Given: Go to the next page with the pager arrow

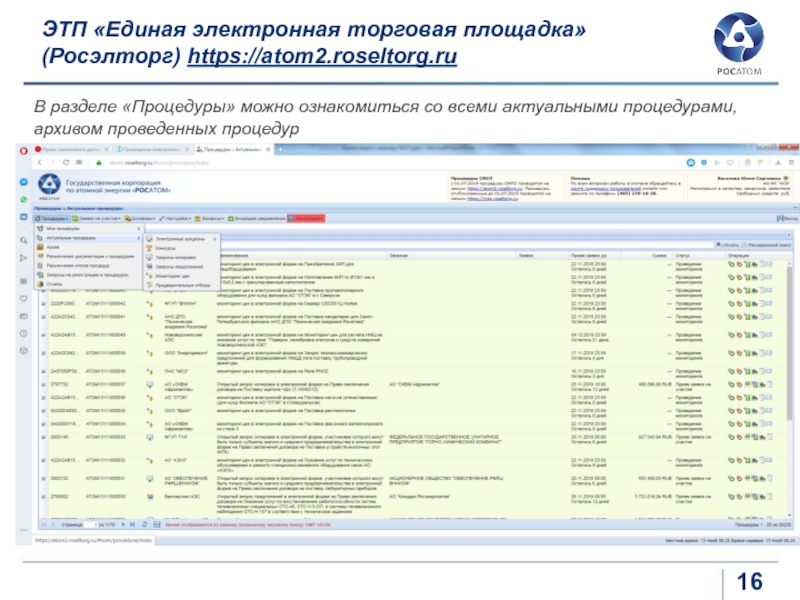Looking at the screenshot, I should pyautogui.click(x=123, y=524).
